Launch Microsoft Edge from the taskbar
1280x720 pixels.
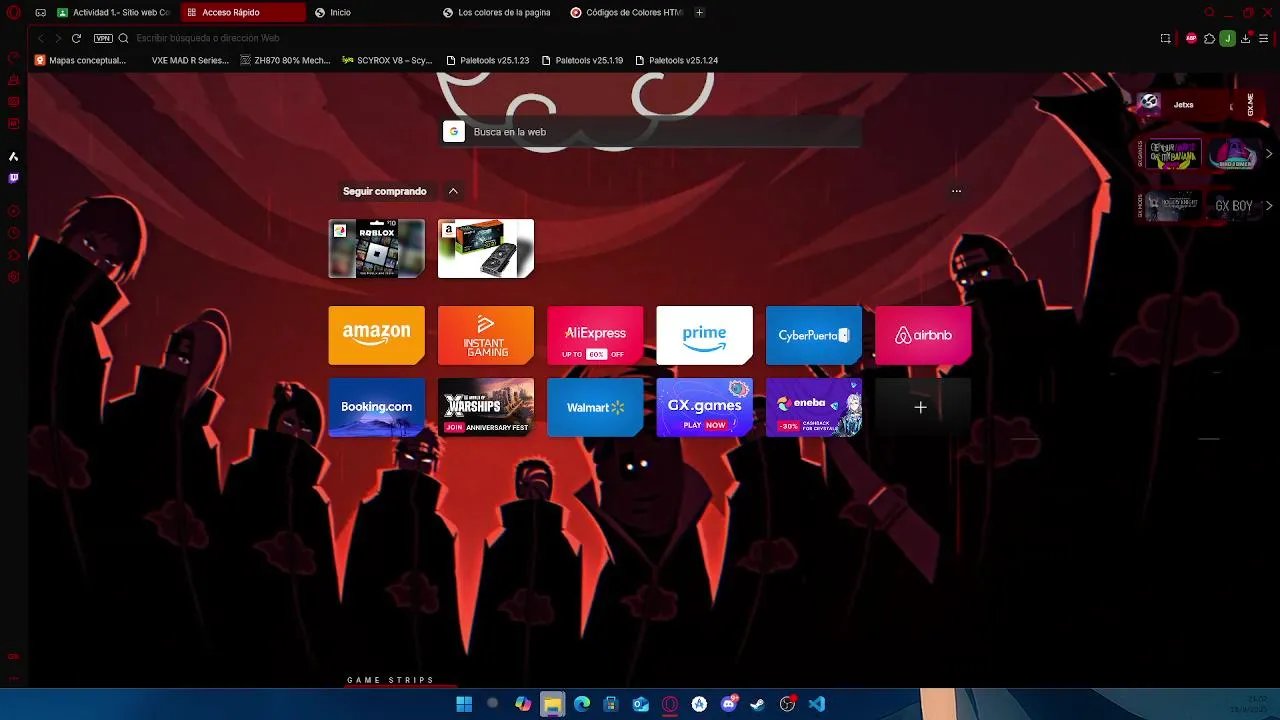(x=582, y=704)
